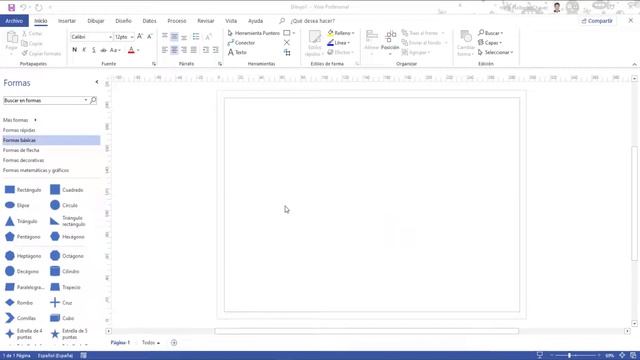Collapse the ribbon with the chevron
The height and width of the screenshot is (360, 640).
click(x=634, y=64)
